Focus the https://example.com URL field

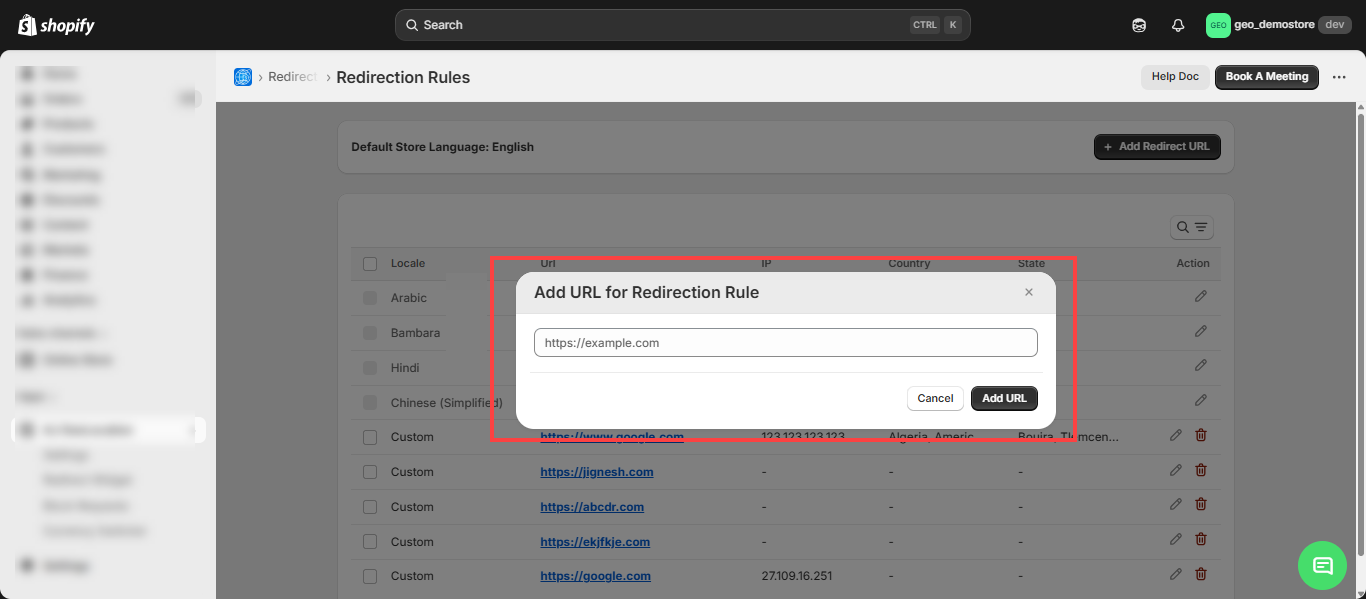[785, 343]
